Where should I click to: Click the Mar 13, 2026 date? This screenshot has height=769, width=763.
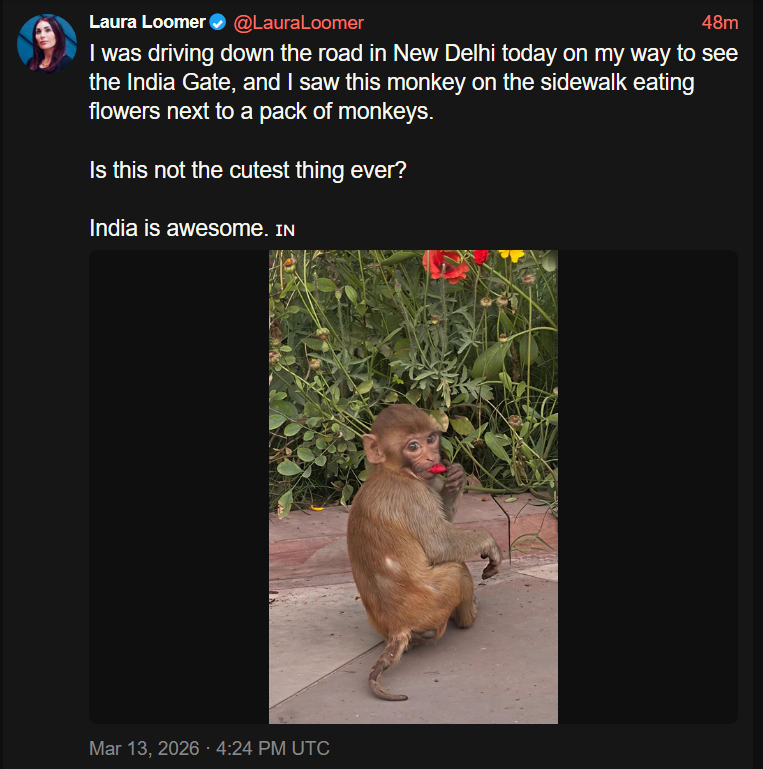[x=143, y=748]
